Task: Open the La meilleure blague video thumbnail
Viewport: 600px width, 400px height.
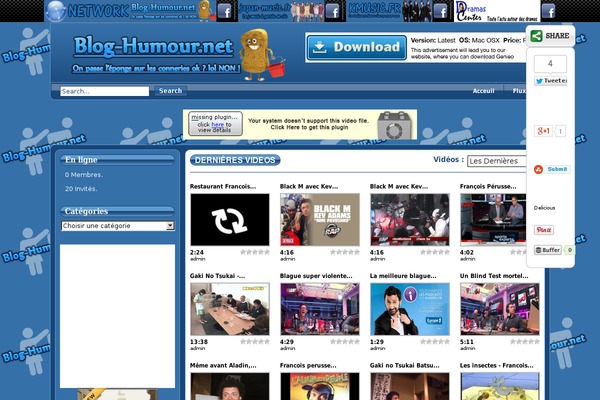Action: click(x=410, y=309)
